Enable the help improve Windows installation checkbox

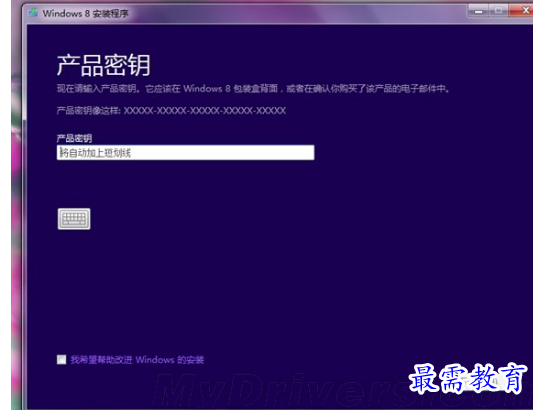(x=62, y=359)
